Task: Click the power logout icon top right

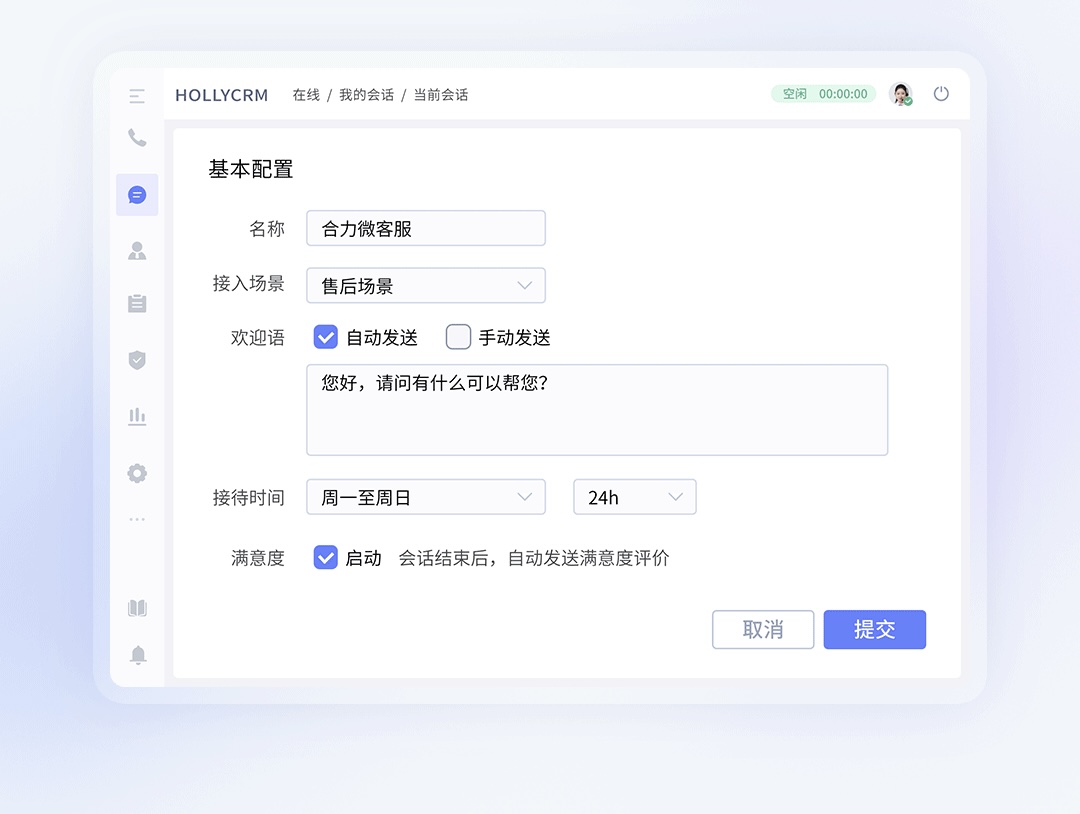Action: click(941, 93)
